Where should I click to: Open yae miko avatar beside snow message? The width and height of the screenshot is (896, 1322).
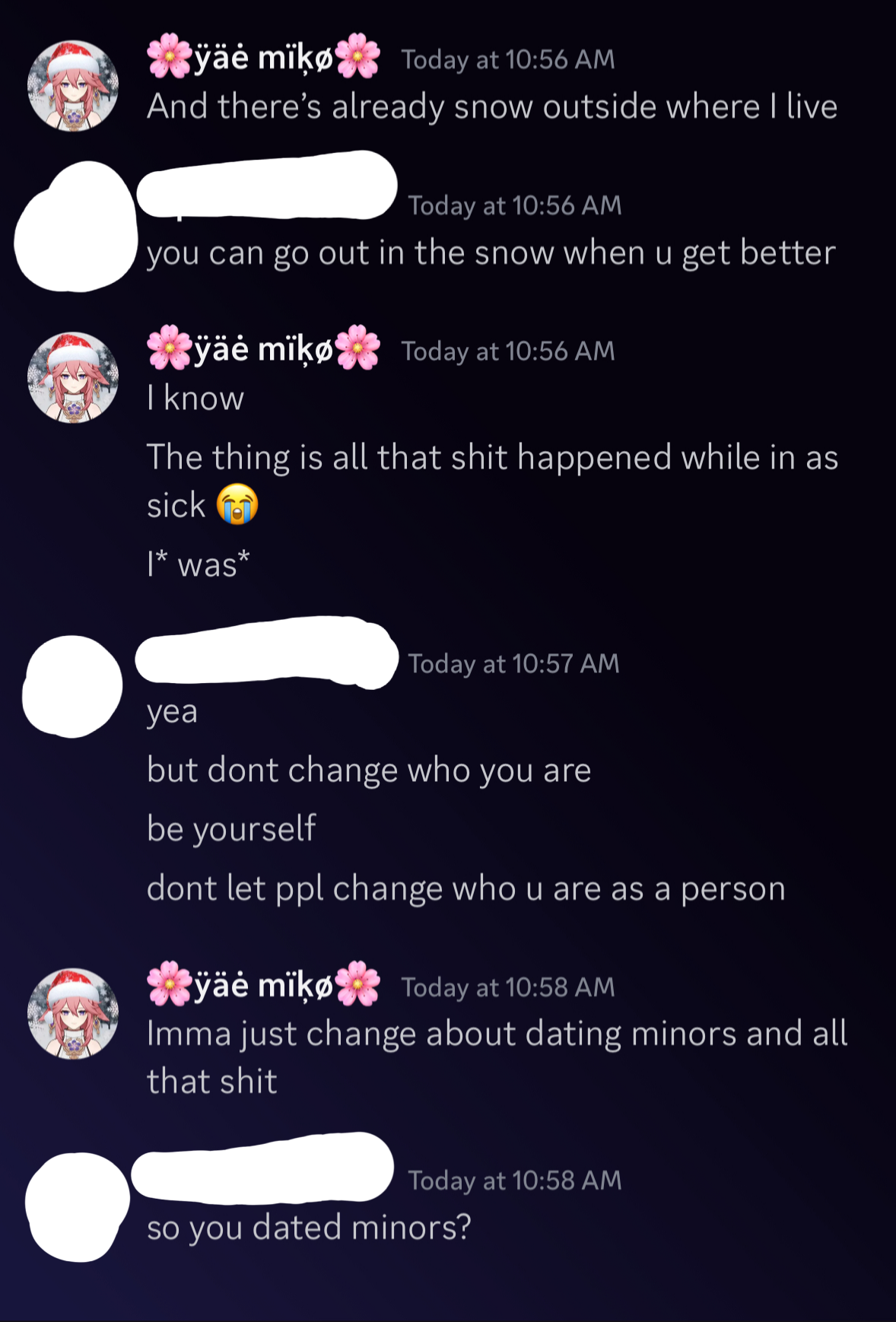(73, 86)
